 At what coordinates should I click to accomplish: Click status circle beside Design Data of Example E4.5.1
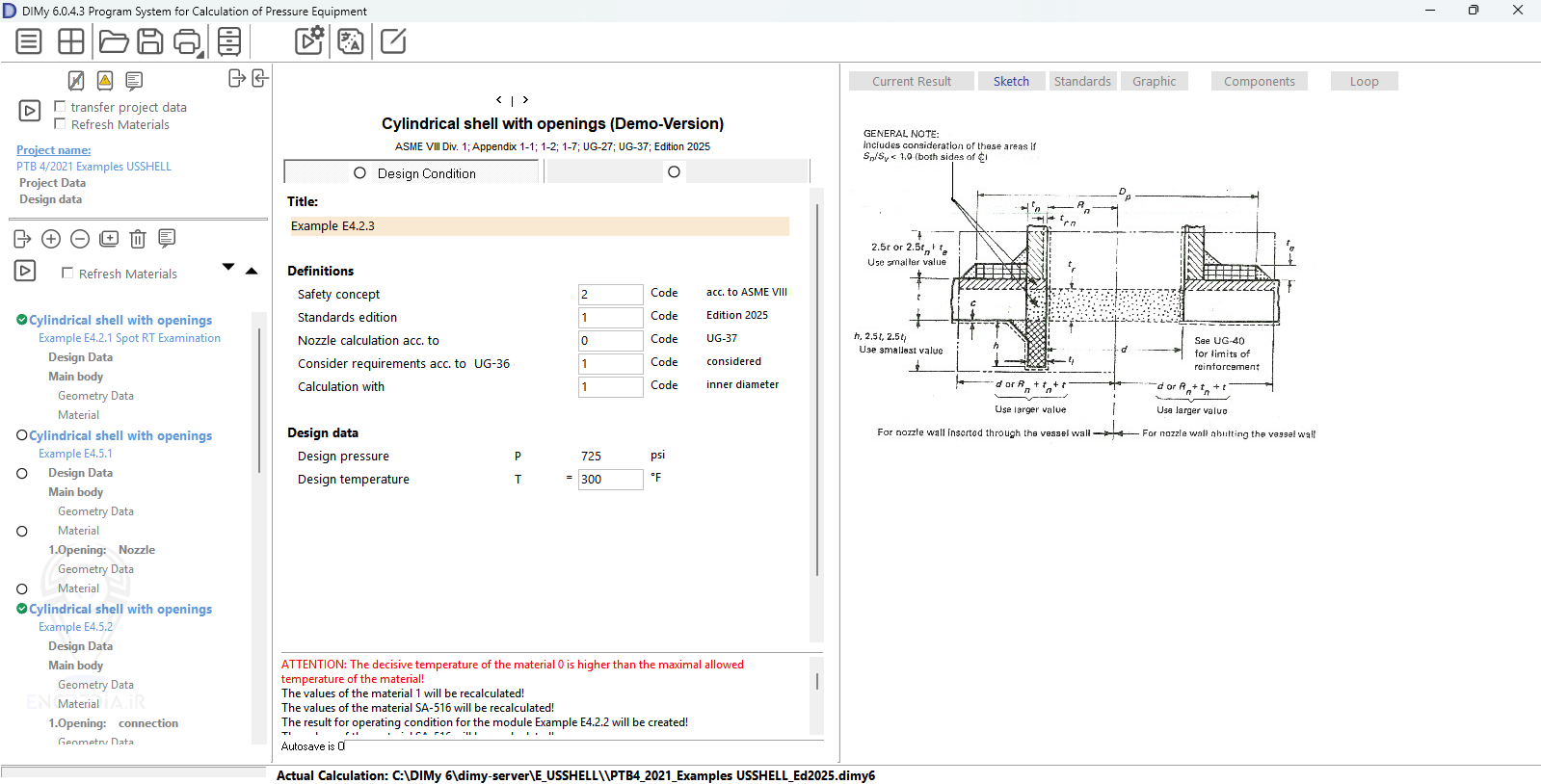[x=22, y=474]
